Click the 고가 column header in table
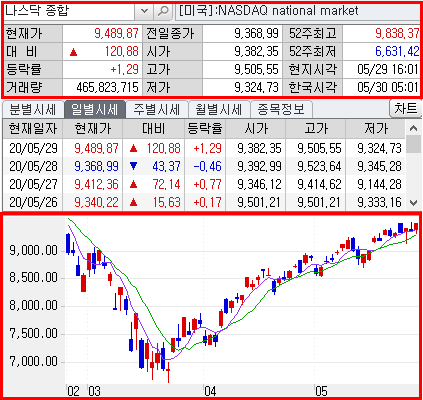The image size is (423, 400). pos(316,129)
